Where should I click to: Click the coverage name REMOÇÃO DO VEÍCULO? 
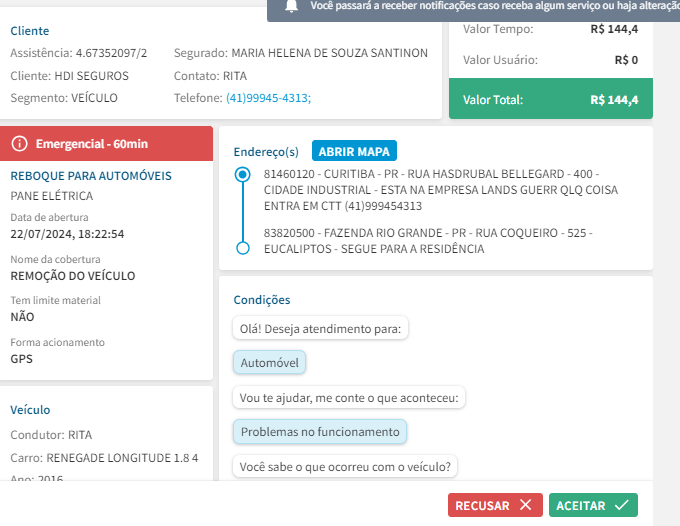point(73,276)
